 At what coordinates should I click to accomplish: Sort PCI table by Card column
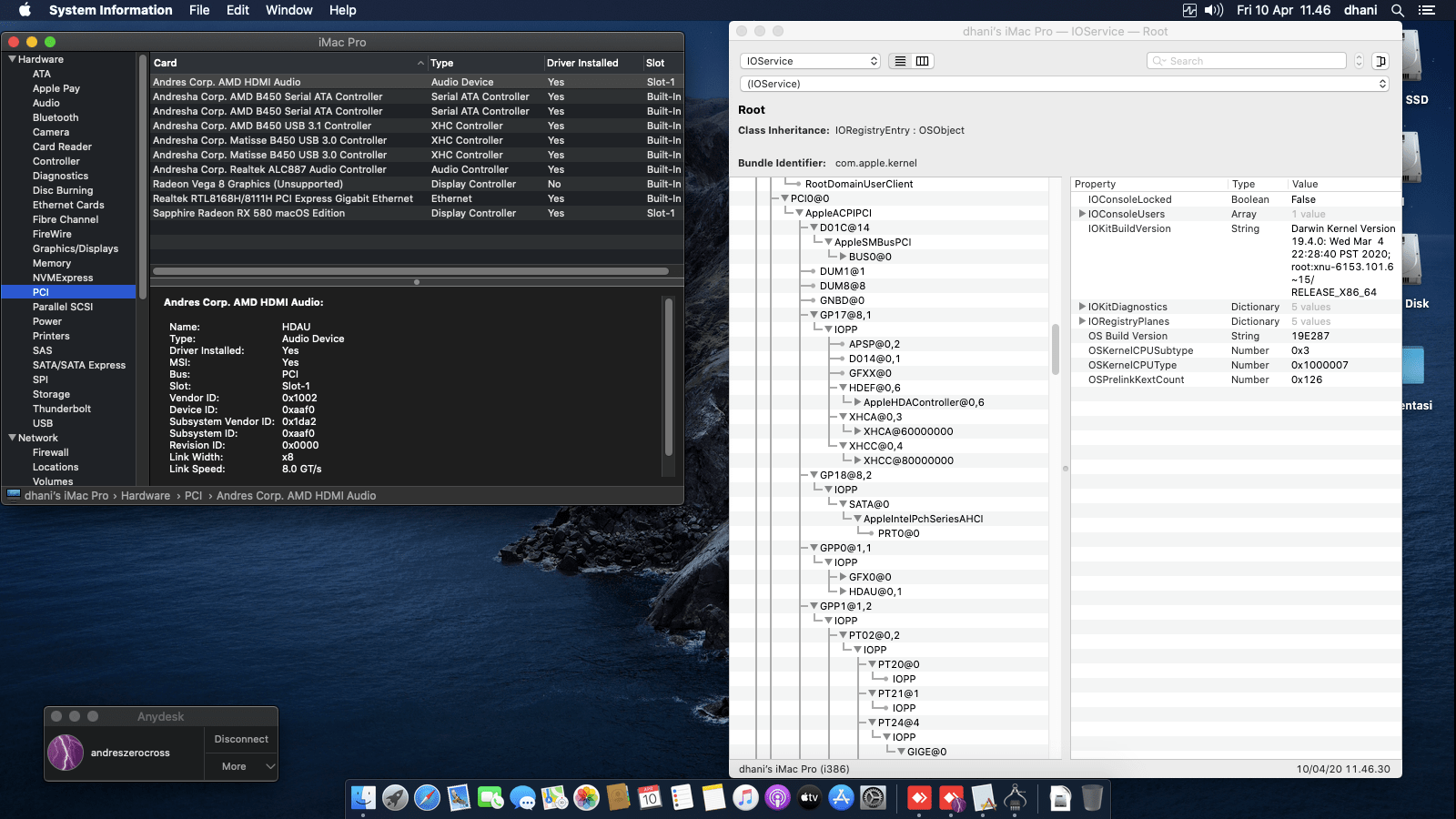click(289, 63)
